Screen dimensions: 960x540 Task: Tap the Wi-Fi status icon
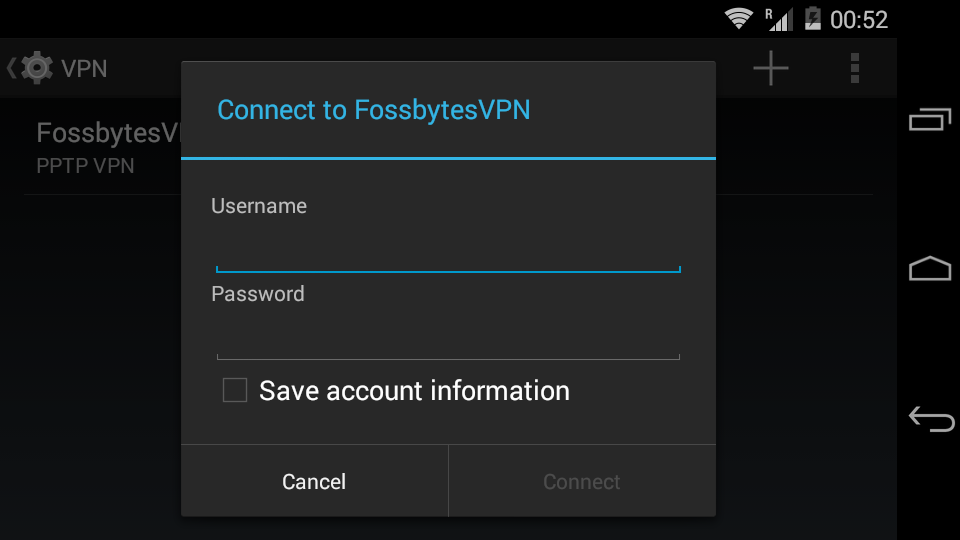[739, 19]
